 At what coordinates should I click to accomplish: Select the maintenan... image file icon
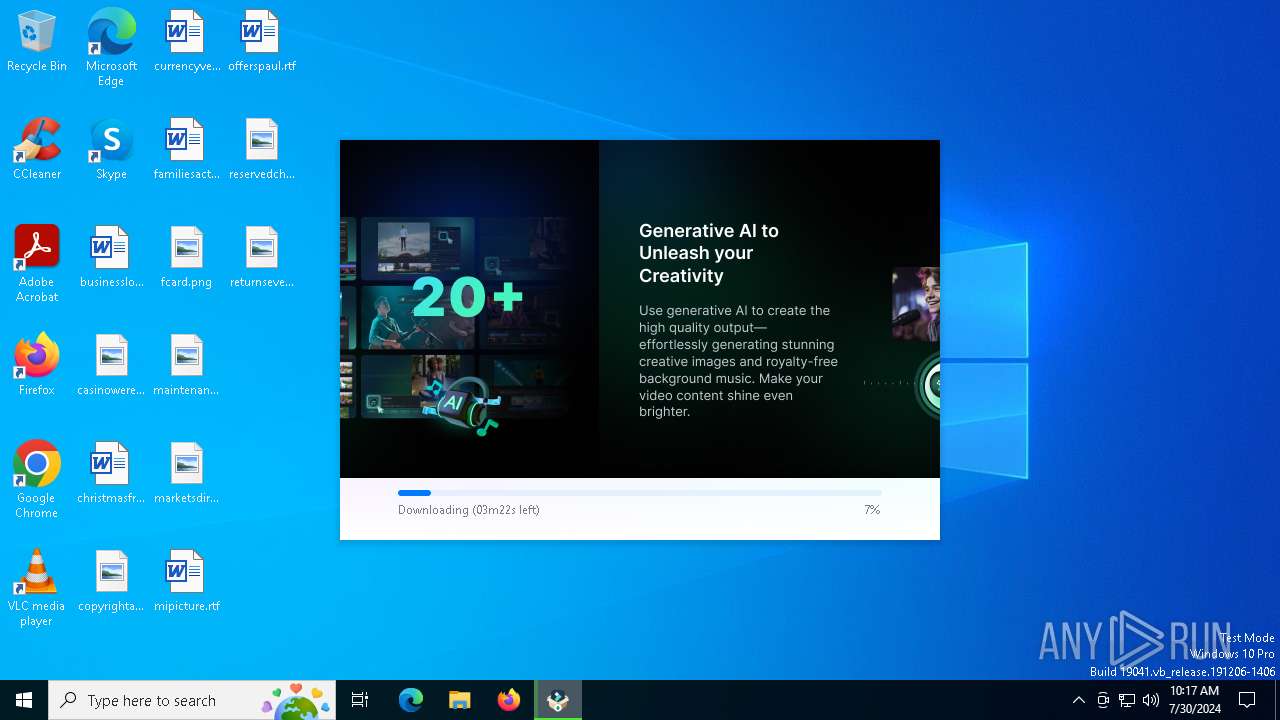pyautogui.click(x=186, y=366)
